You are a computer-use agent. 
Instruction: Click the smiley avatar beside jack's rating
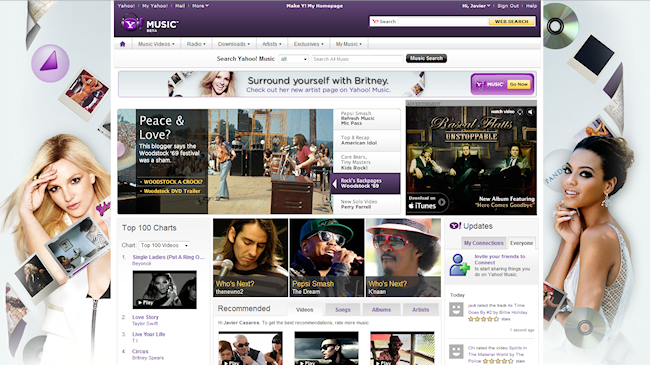(x=456, y=309)
